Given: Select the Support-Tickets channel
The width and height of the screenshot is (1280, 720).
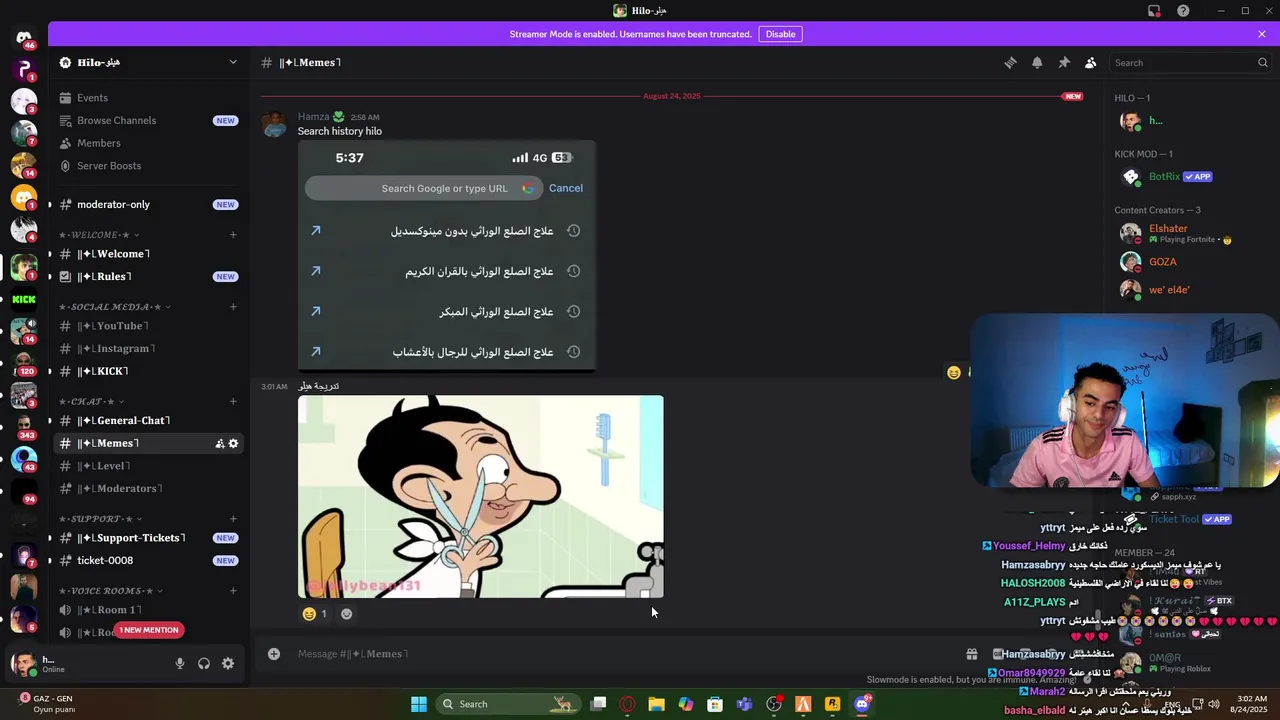Looking at the screenshot, I should pyautogui.click(x=148, y=538).
